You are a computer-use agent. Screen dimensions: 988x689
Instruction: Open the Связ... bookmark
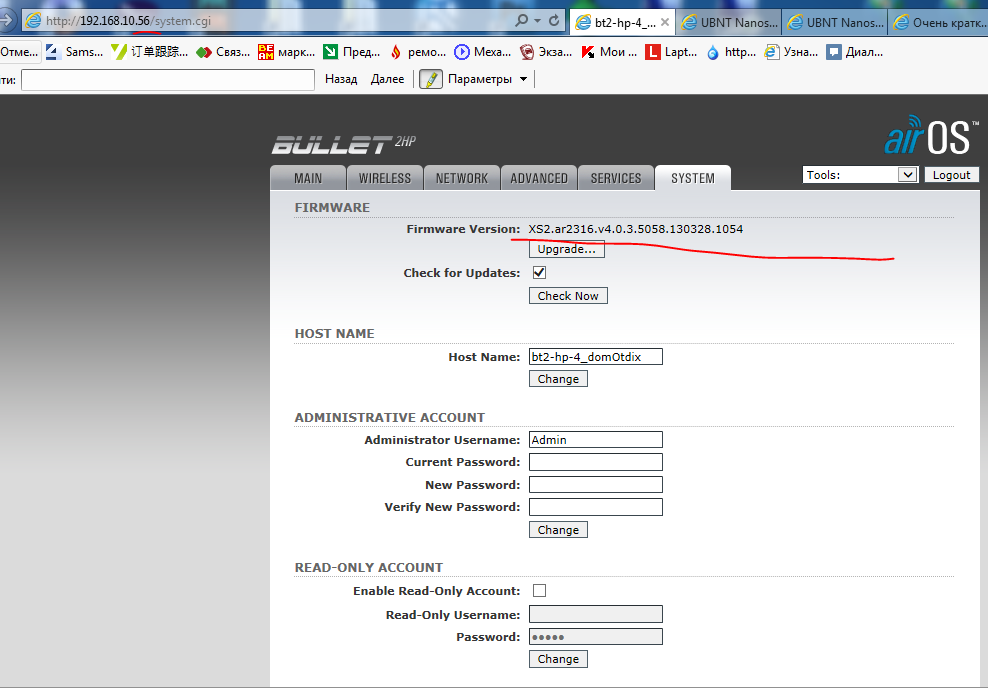[224, 52]
